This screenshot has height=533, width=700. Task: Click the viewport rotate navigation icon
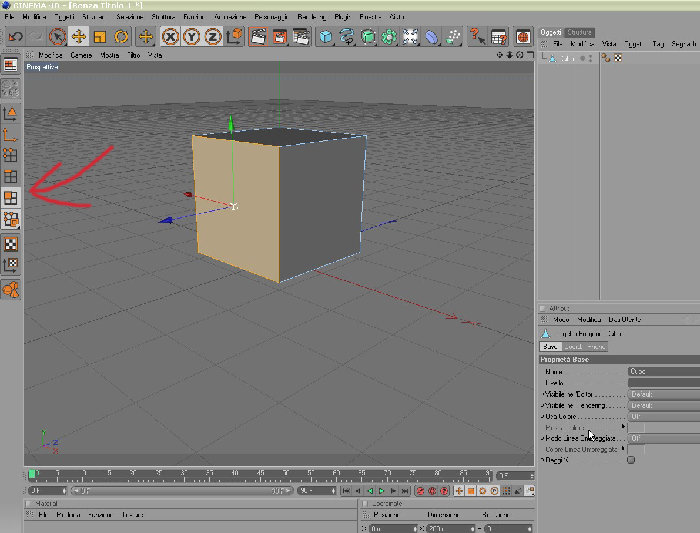tap(520, 55)
